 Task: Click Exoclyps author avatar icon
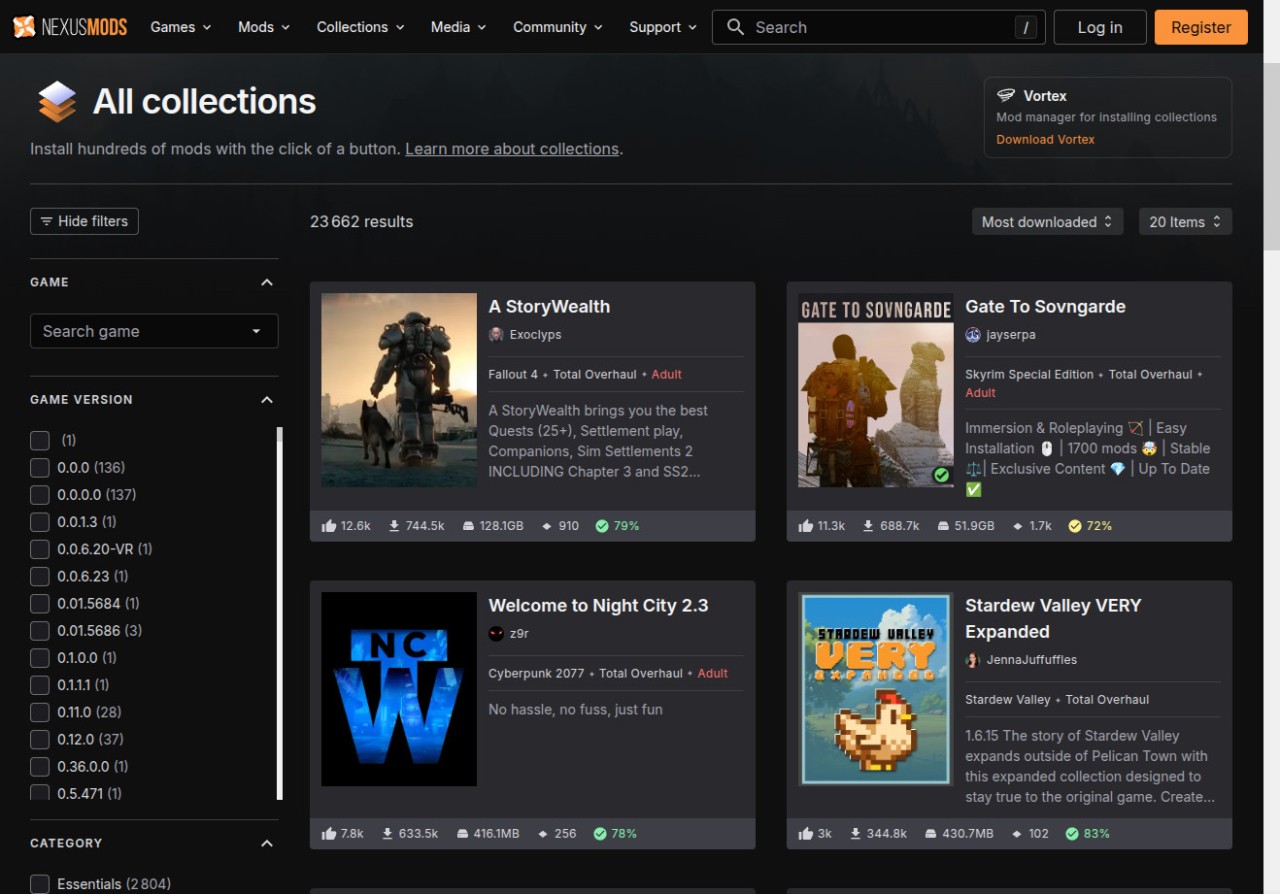(x=496, y=335)
